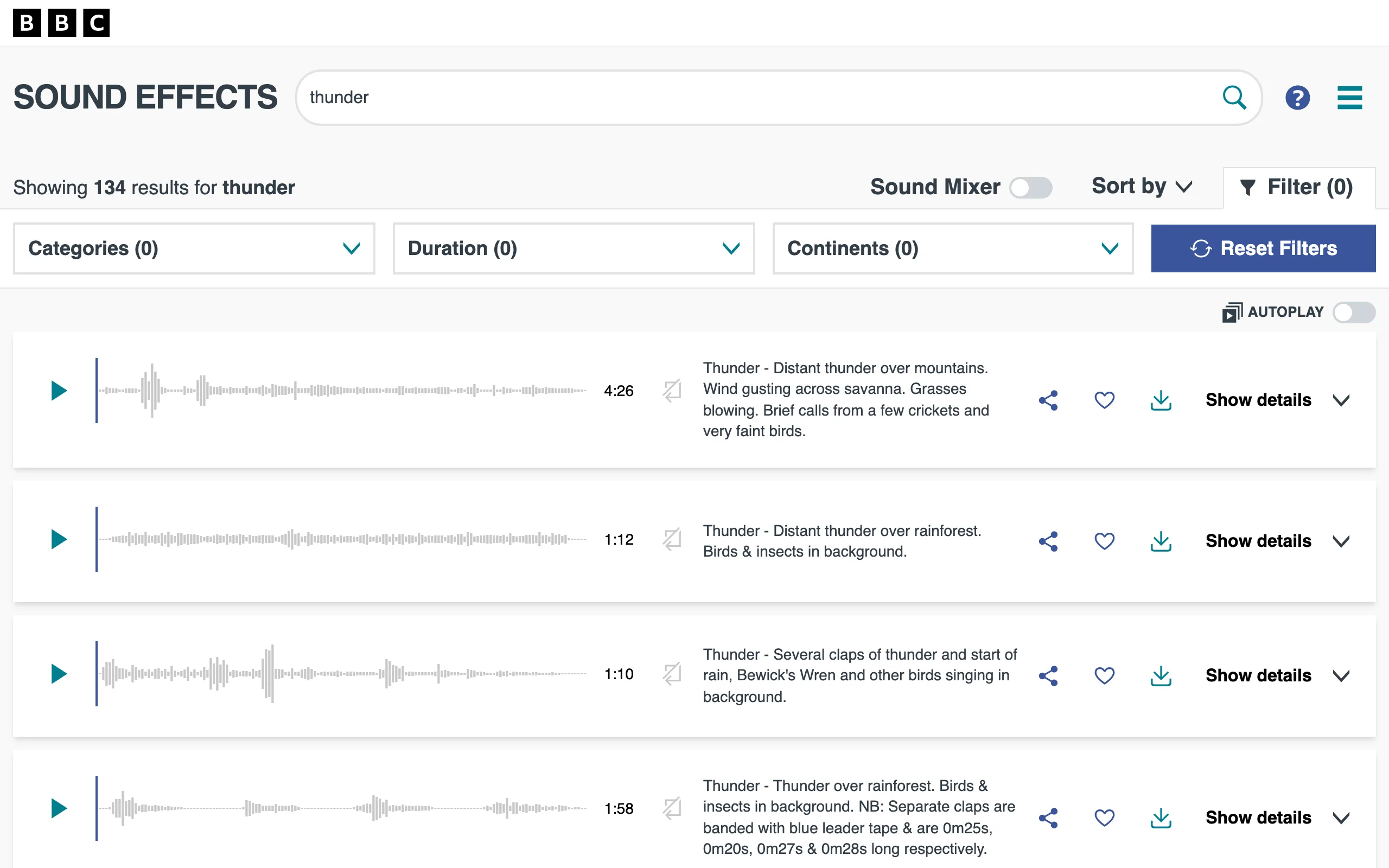
Task: Play the Distant thunder over mountains sound
Action: click(x=59, y=391)
